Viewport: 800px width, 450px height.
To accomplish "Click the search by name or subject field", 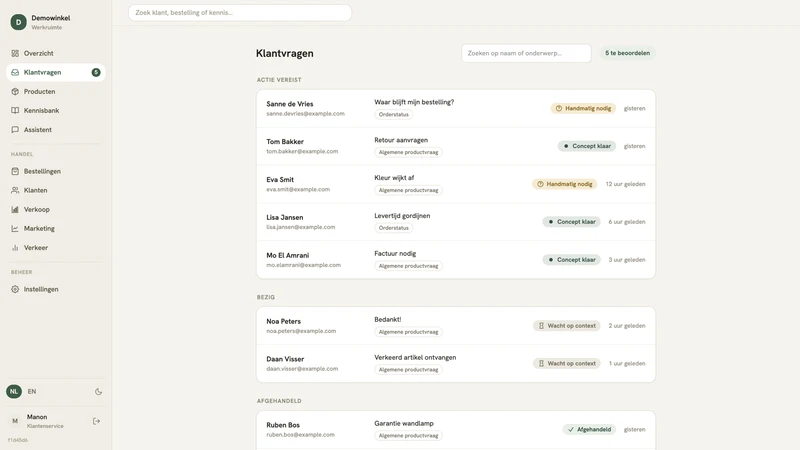I will [526, 53].
